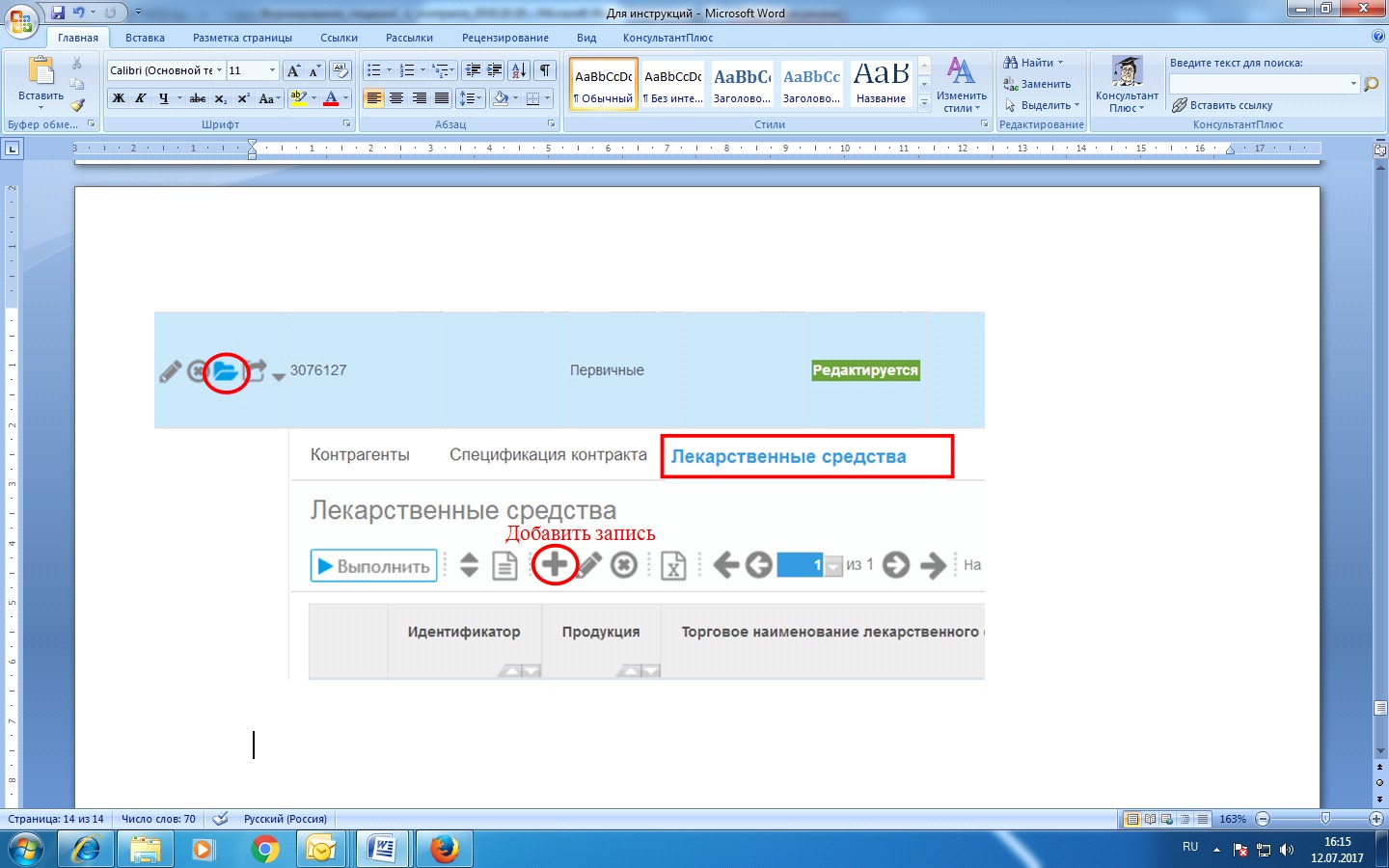Click the grow font icon
The image size is (1389, 868).
293,70
